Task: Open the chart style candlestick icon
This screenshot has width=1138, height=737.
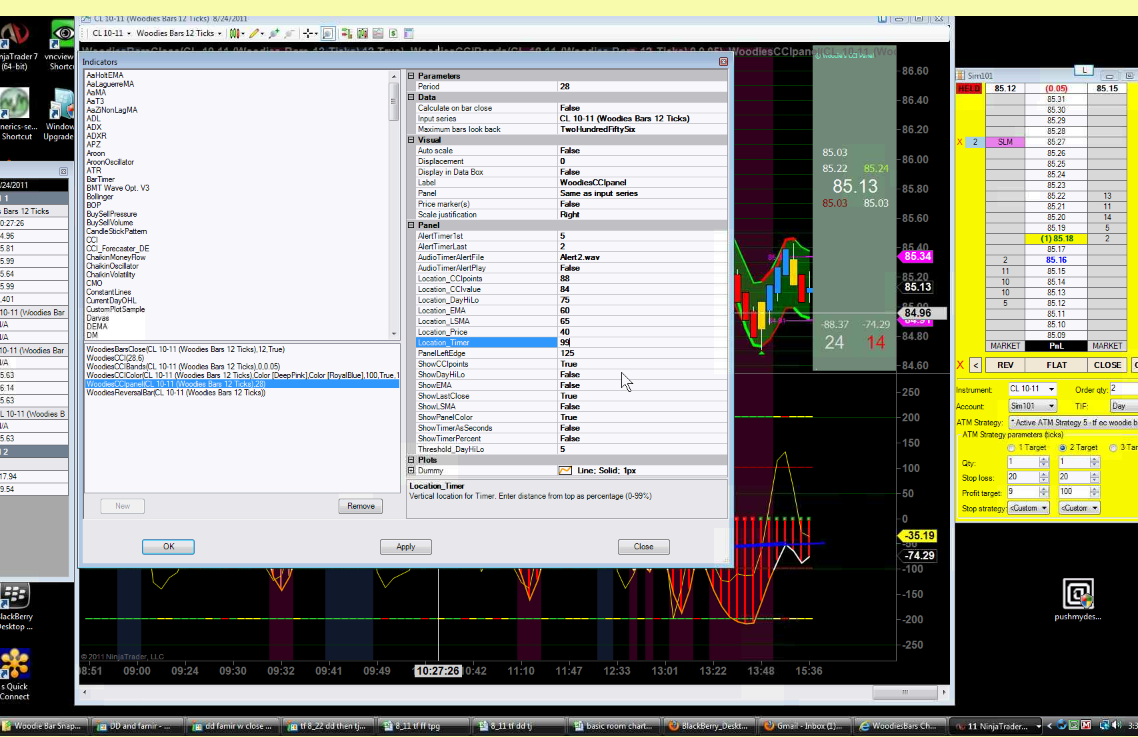Action: coord(236,33)
